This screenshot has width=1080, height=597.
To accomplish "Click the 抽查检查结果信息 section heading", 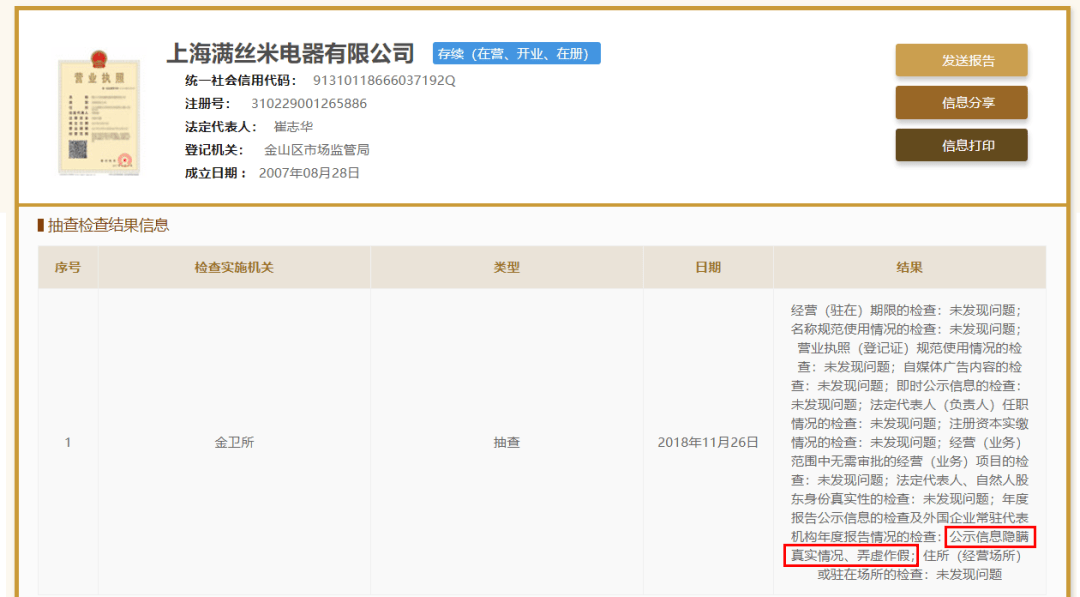I will [x=108, y=225].
